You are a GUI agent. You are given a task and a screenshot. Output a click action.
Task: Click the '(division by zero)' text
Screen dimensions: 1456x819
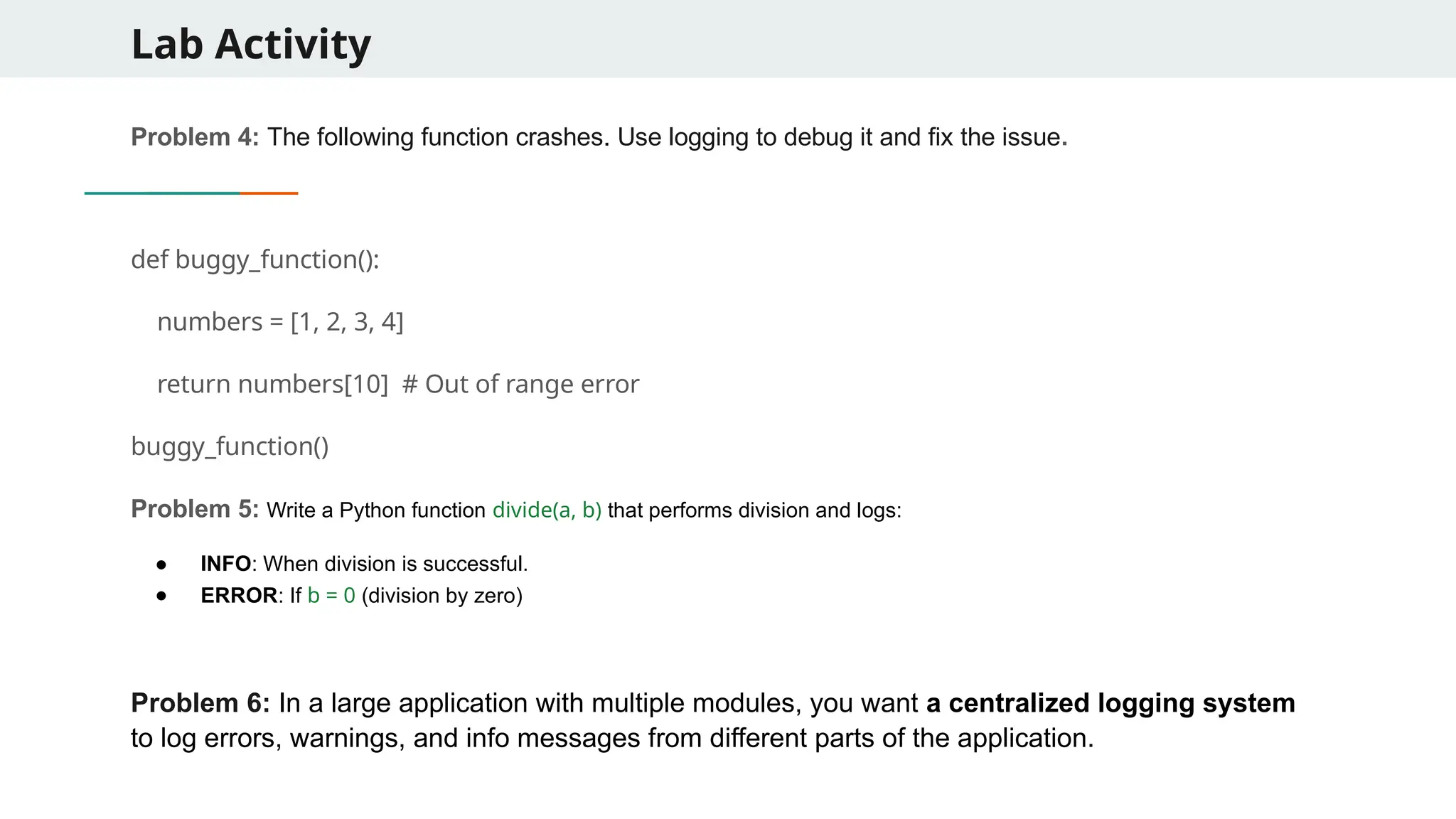pos(442,596)
